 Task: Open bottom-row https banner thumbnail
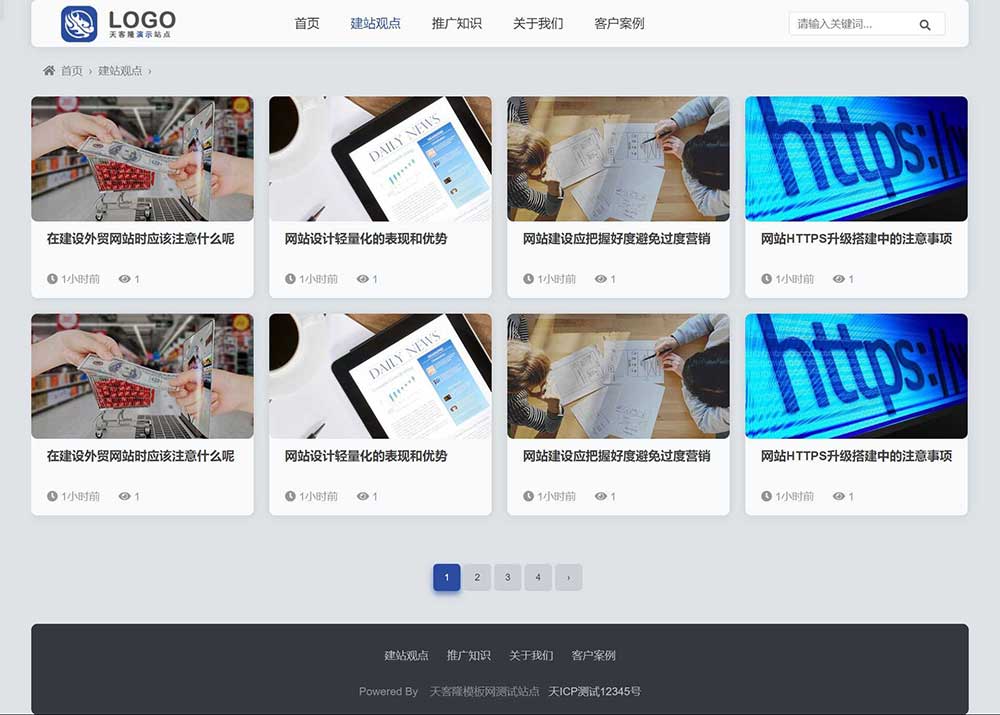click(857, 376)
